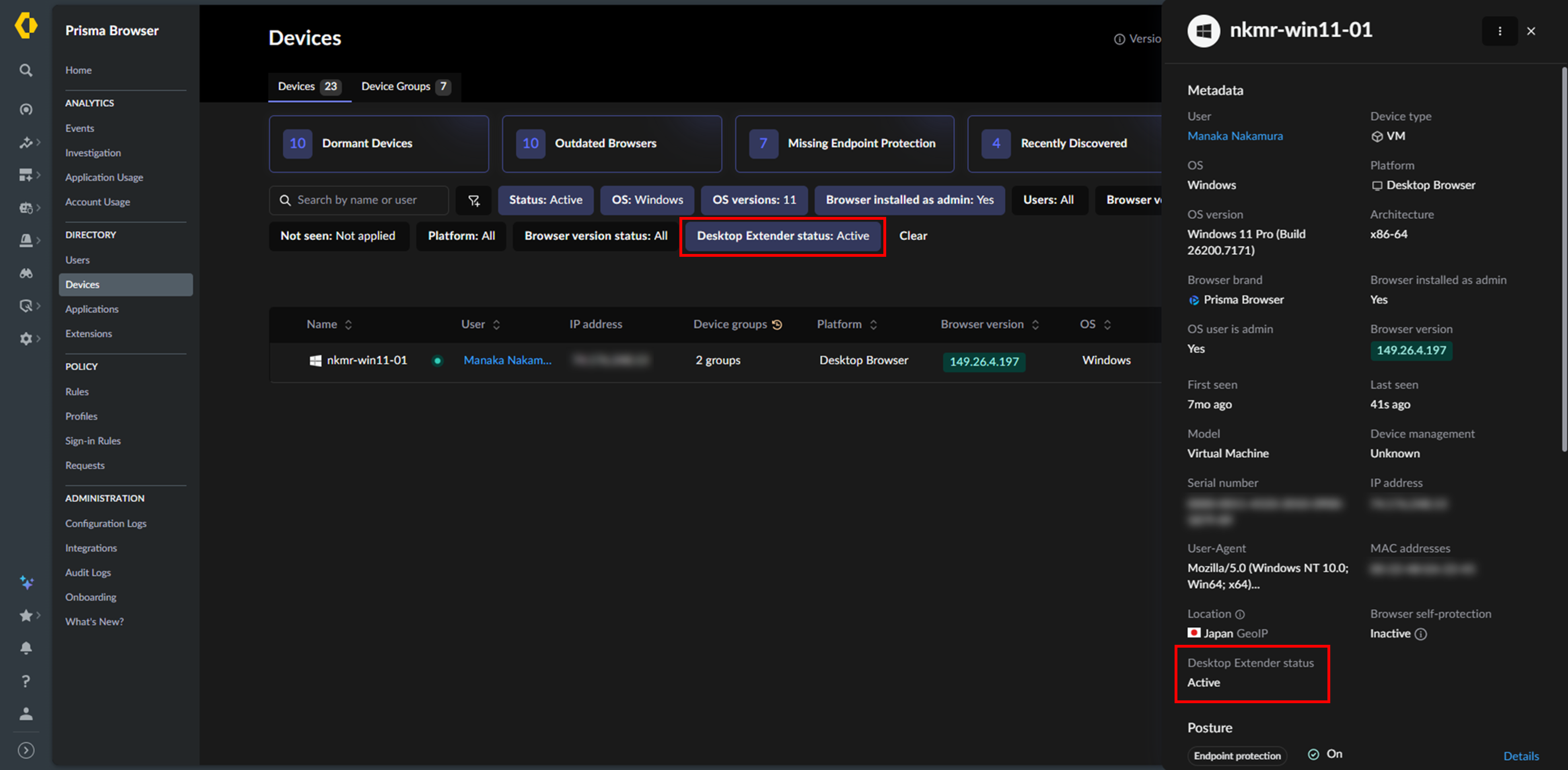This screenshot has width=1568, height=770.
Task: Open search from the left icon rail
Action: [26, 71]
